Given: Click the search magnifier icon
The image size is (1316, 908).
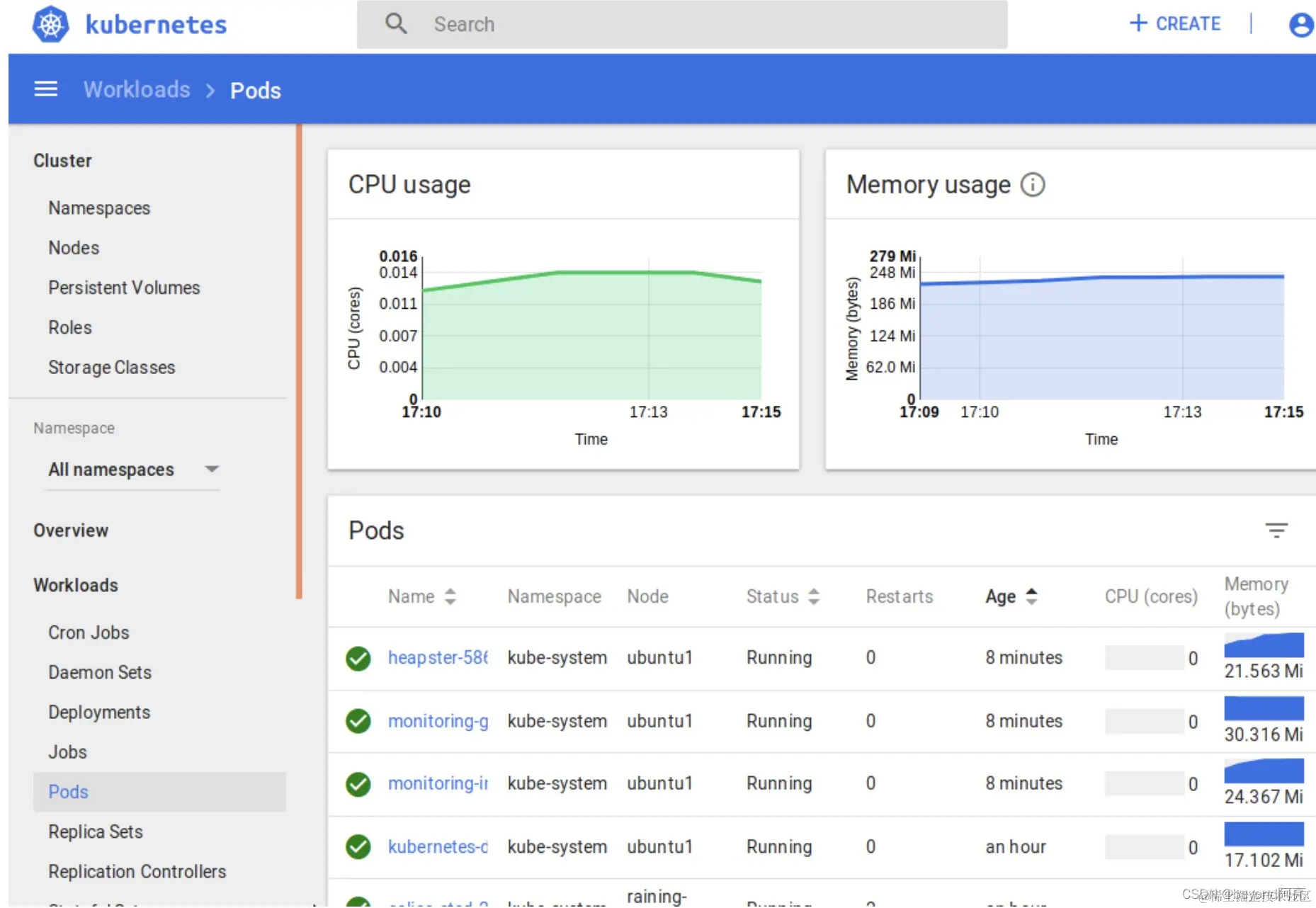Looking at the screenshot, I should 396,24.
